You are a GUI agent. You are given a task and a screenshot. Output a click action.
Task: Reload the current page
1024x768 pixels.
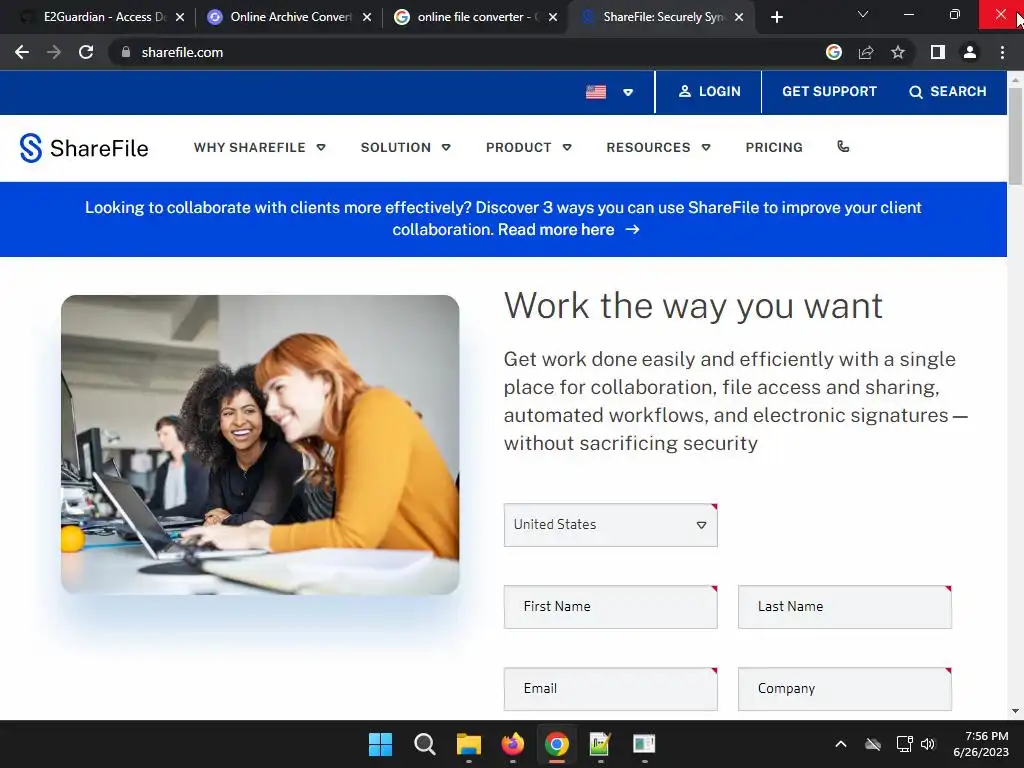[x=86, y=52]
